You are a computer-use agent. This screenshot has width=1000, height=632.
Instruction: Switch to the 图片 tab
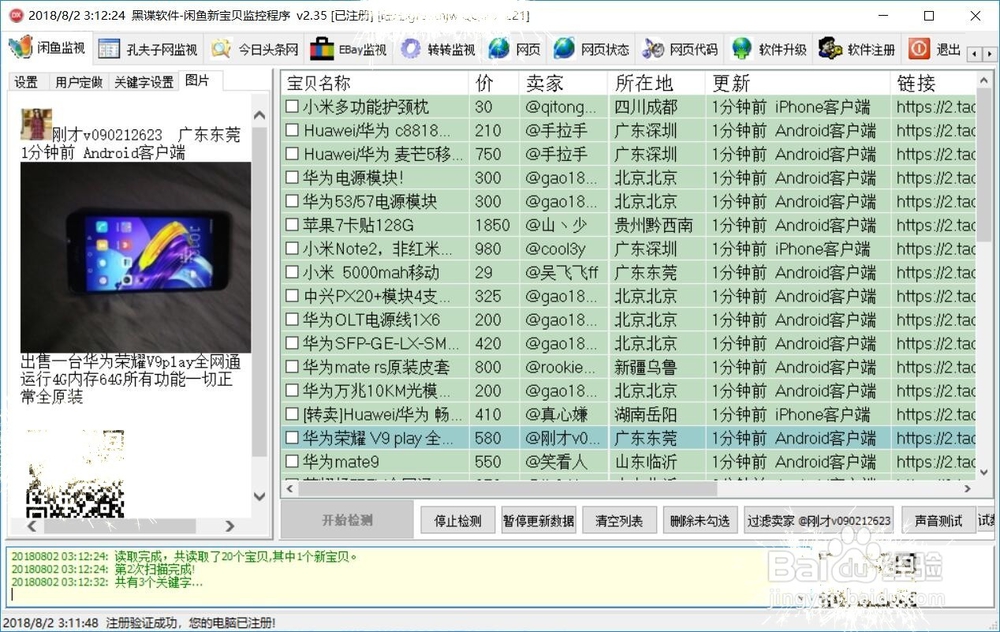coord(200,80)
